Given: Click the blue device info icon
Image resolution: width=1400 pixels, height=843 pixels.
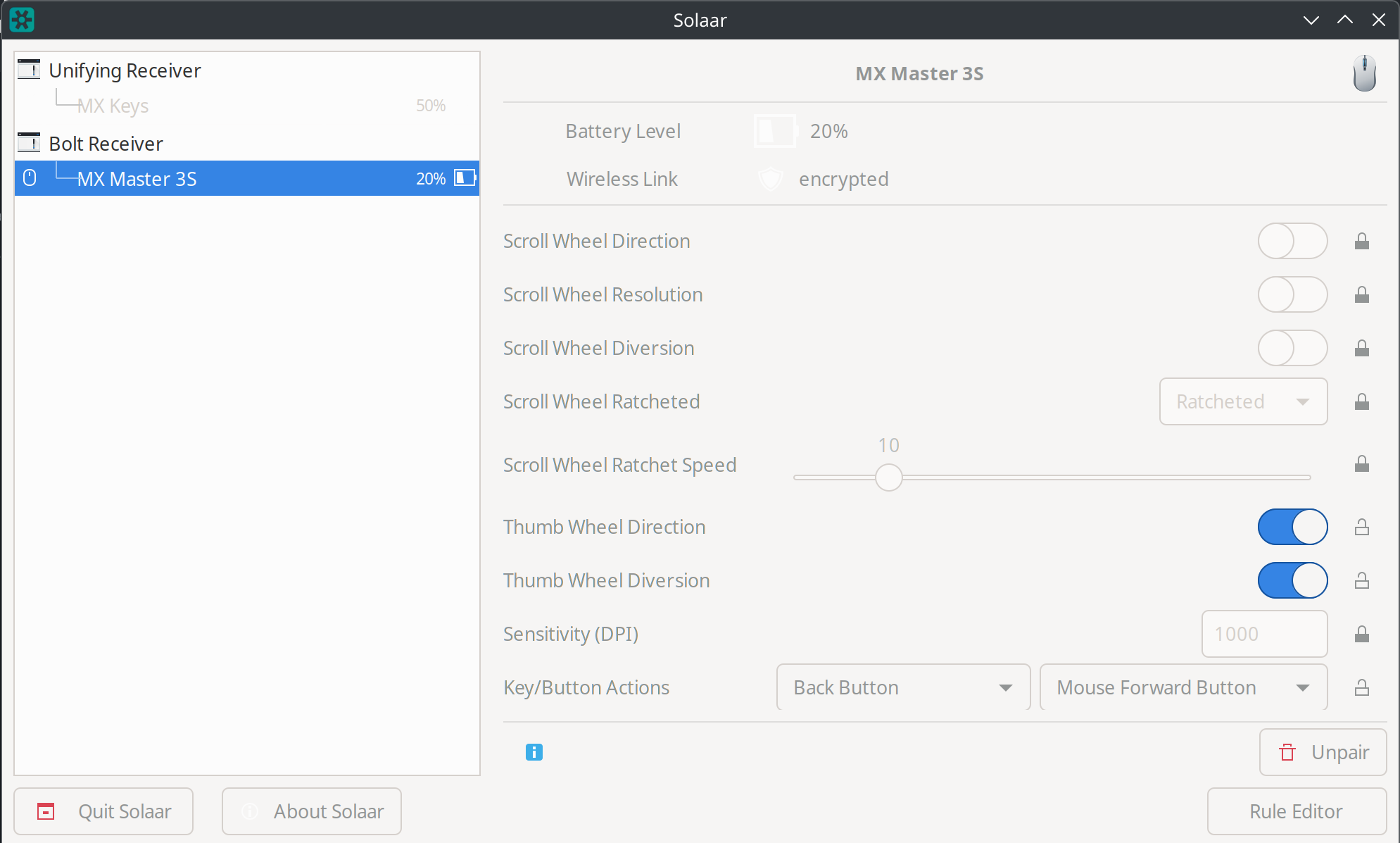Looking at the screenshot, I should 534,752.
